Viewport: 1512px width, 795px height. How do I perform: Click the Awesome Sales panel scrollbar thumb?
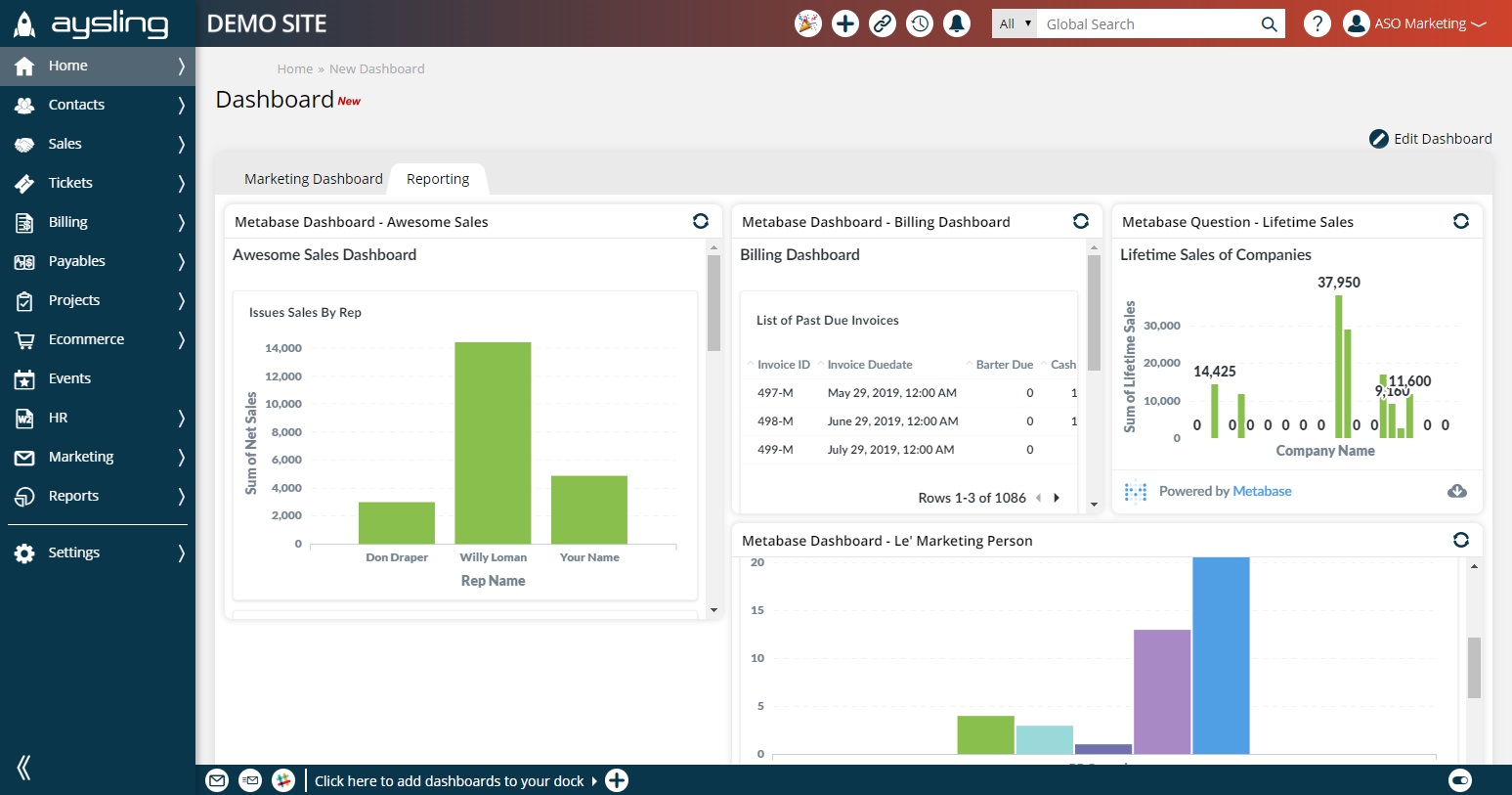(713, 303)
